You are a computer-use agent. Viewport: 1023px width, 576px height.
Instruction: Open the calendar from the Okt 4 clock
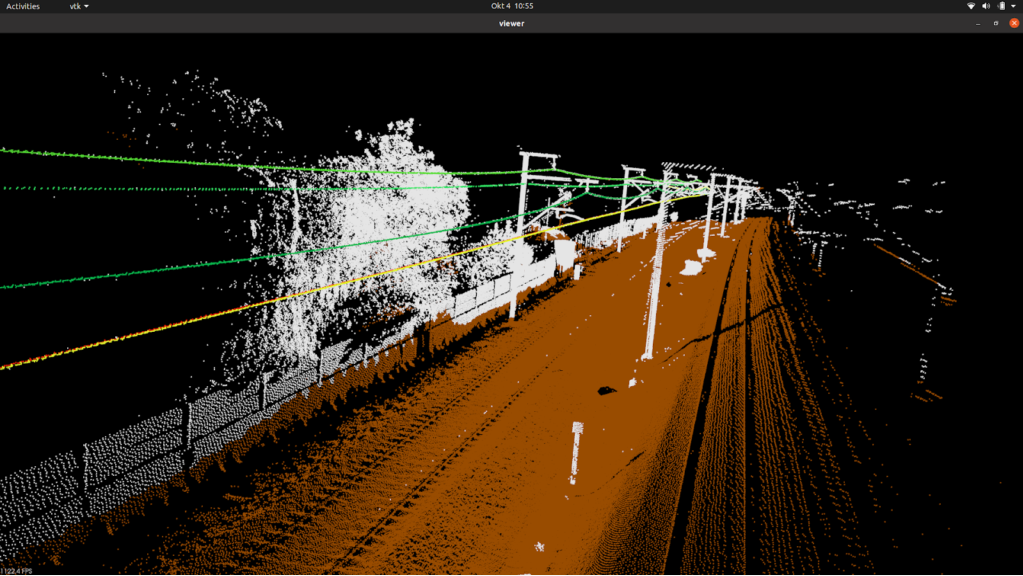[x=511, y=6]
